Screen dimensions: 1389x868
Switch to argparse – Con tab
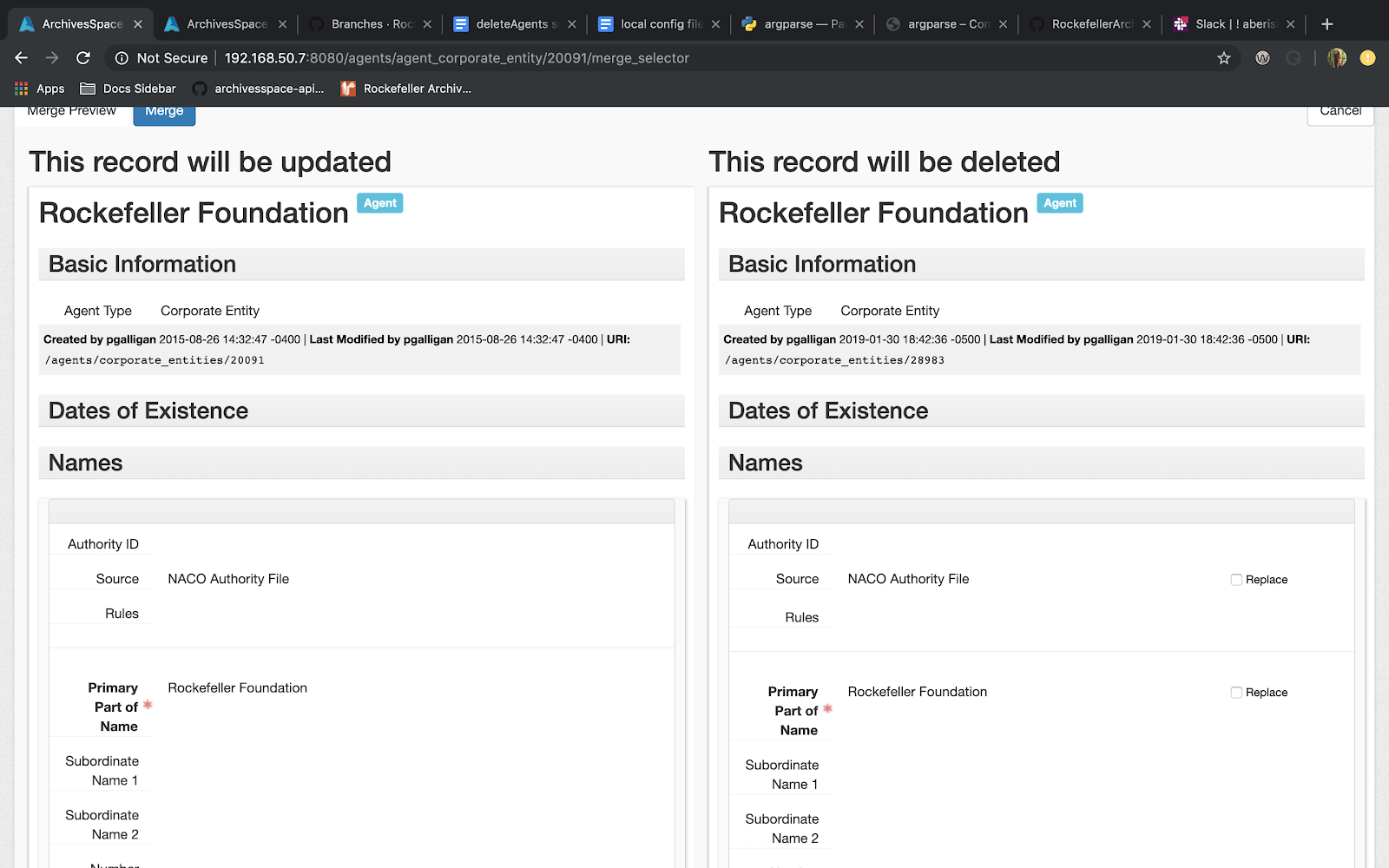click(x=948, y=24)
